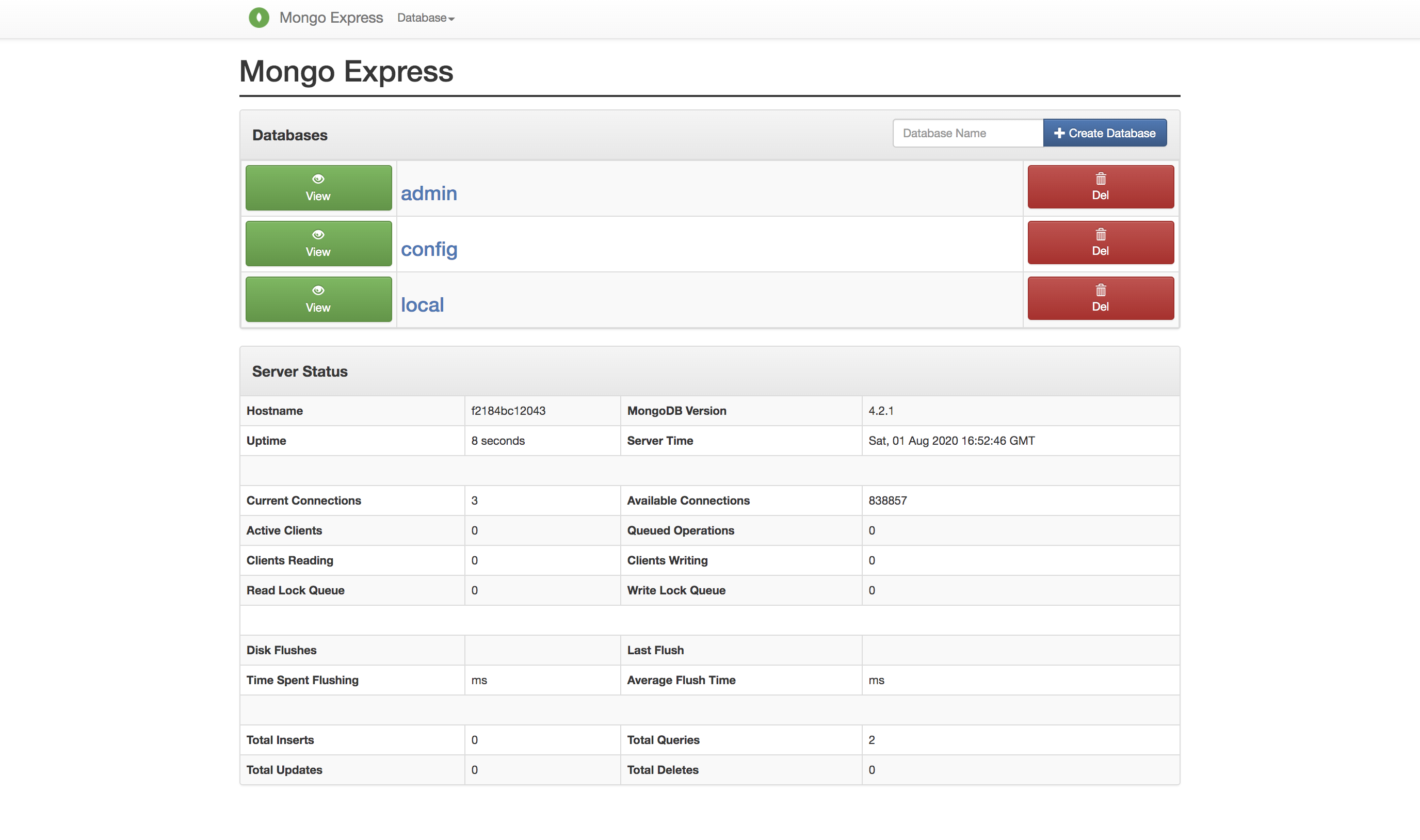Click the MongoDB Version label
Screen dimensions: 1420x840
[x=676, y=411]
